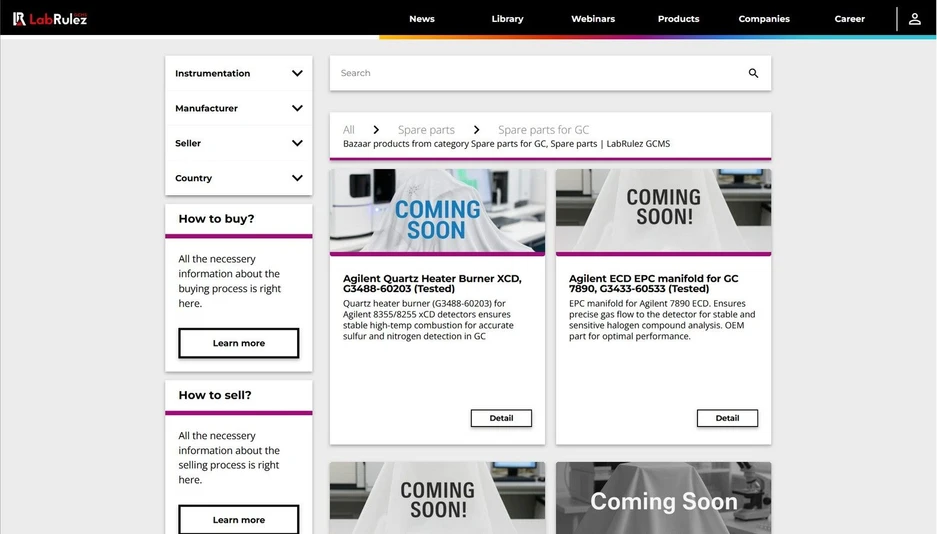Open the Webinars page
This screenshot has height=534, width=937.
[593, 19]
